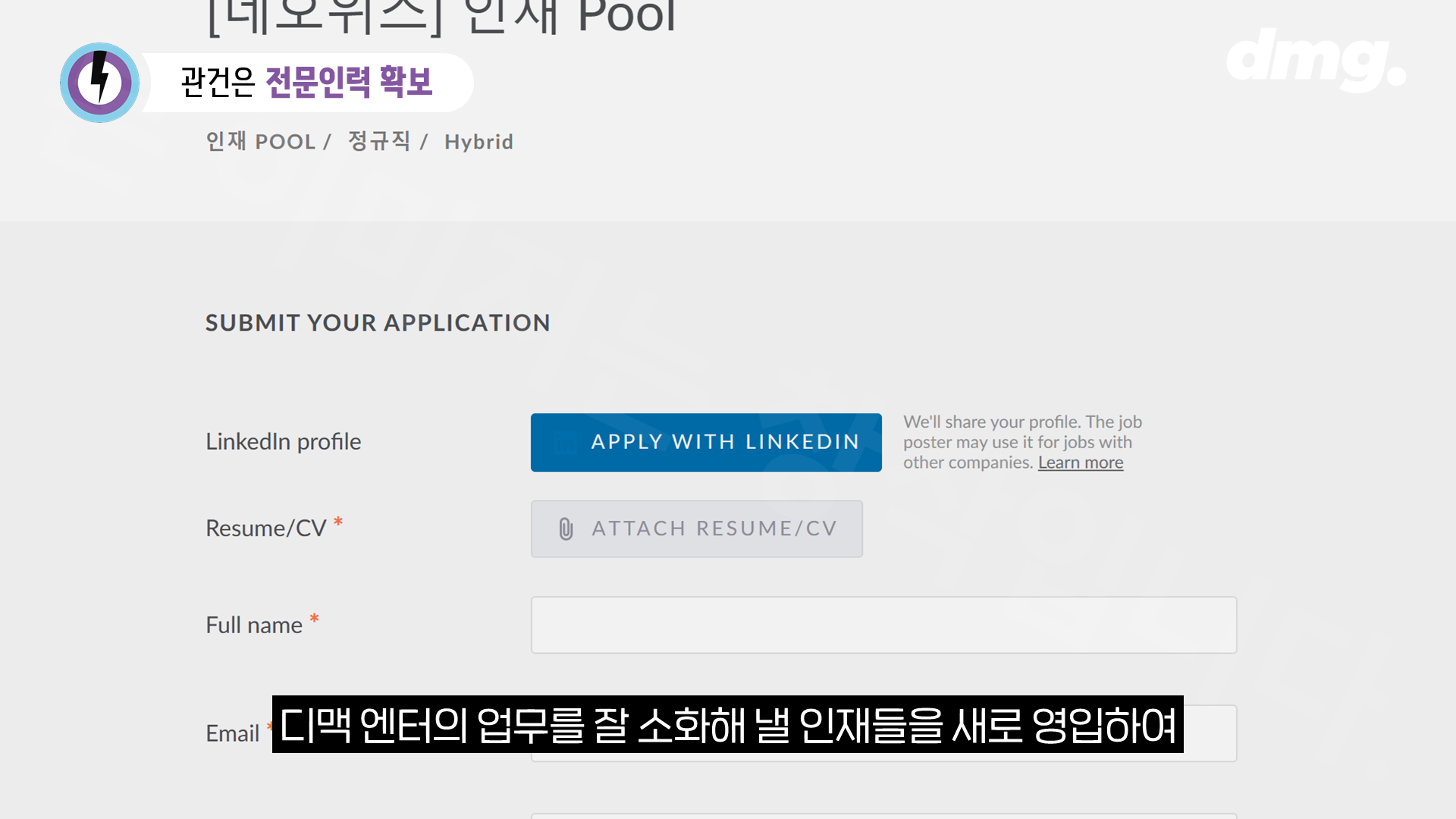Open the Learn more link
Screen dimensions: 1456x819
(1080, 463)
